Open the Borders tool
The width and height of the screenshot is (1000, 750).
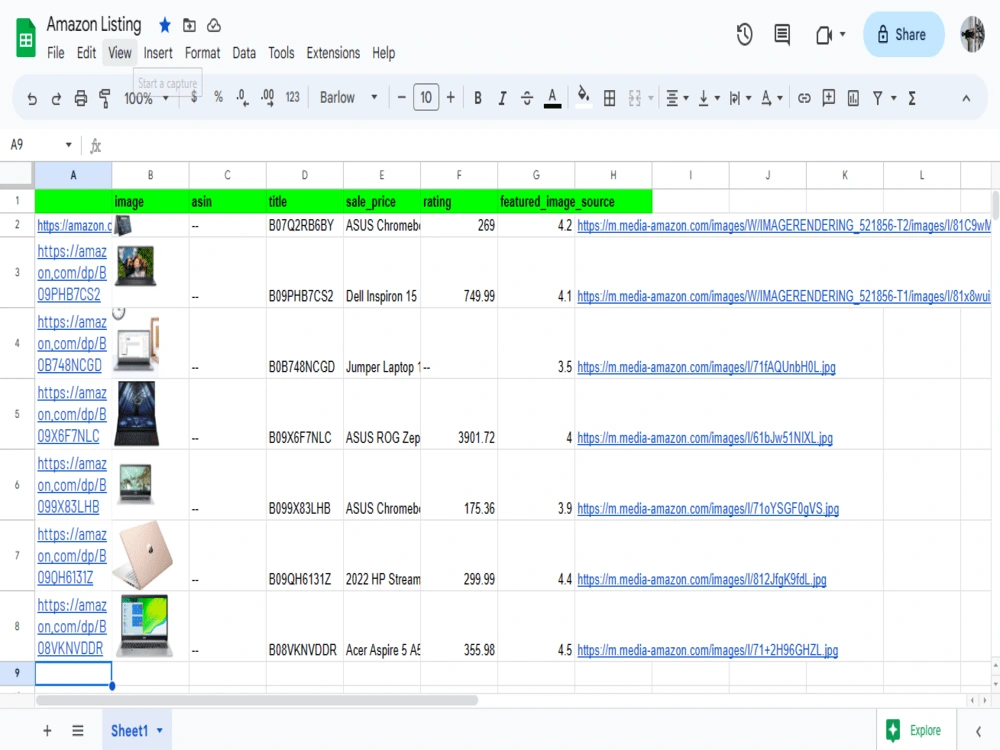pyautogui.click(x=610, y=98)
